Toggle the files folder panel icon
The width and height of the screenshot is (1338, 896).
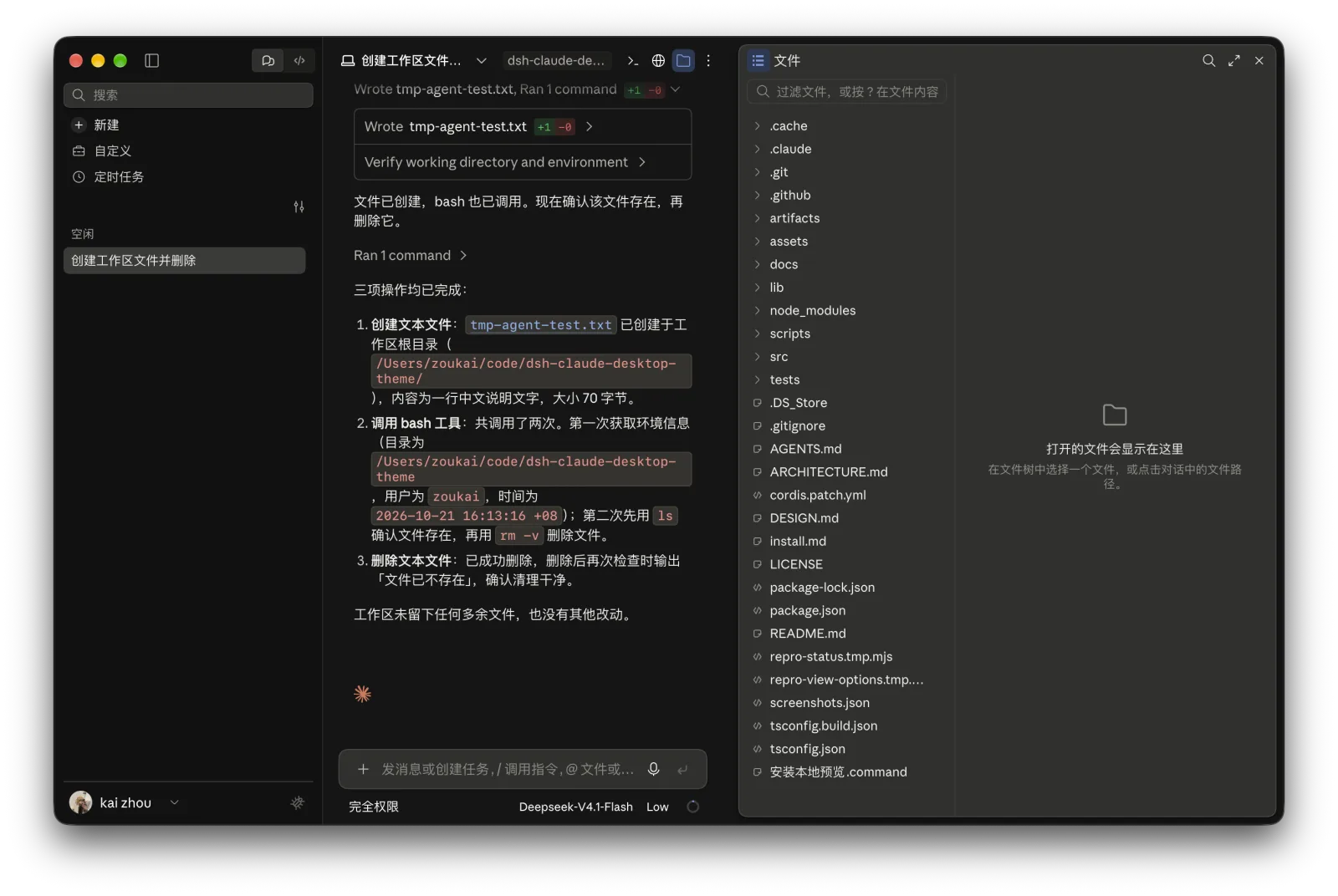[x=683, y=60]
